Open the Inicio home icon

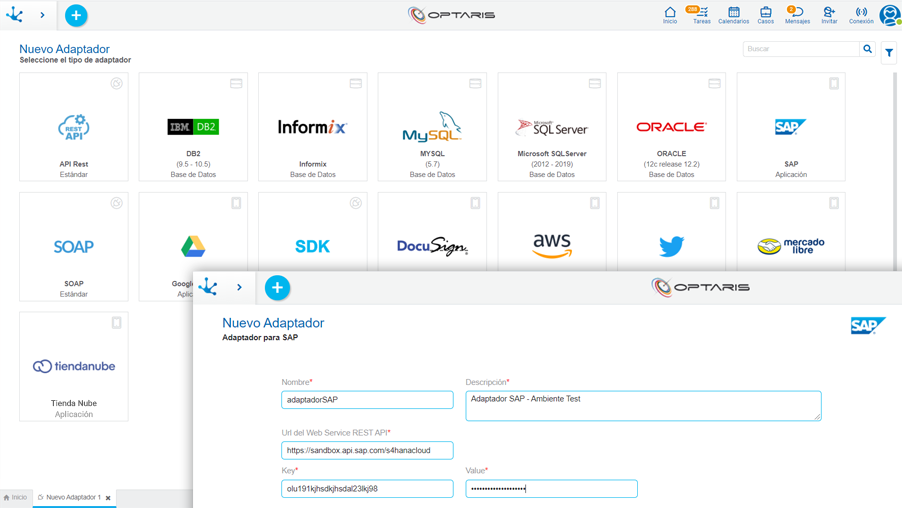point(670,15)
